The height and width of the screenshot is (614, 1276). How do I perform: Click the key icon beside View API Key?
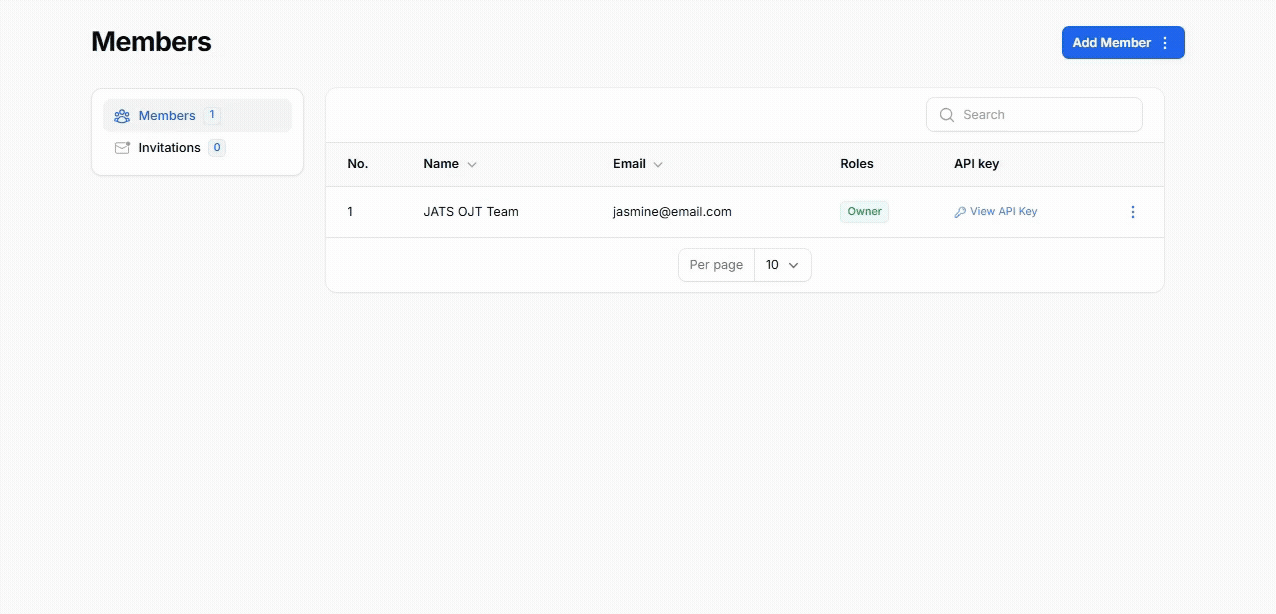(960, 212)
